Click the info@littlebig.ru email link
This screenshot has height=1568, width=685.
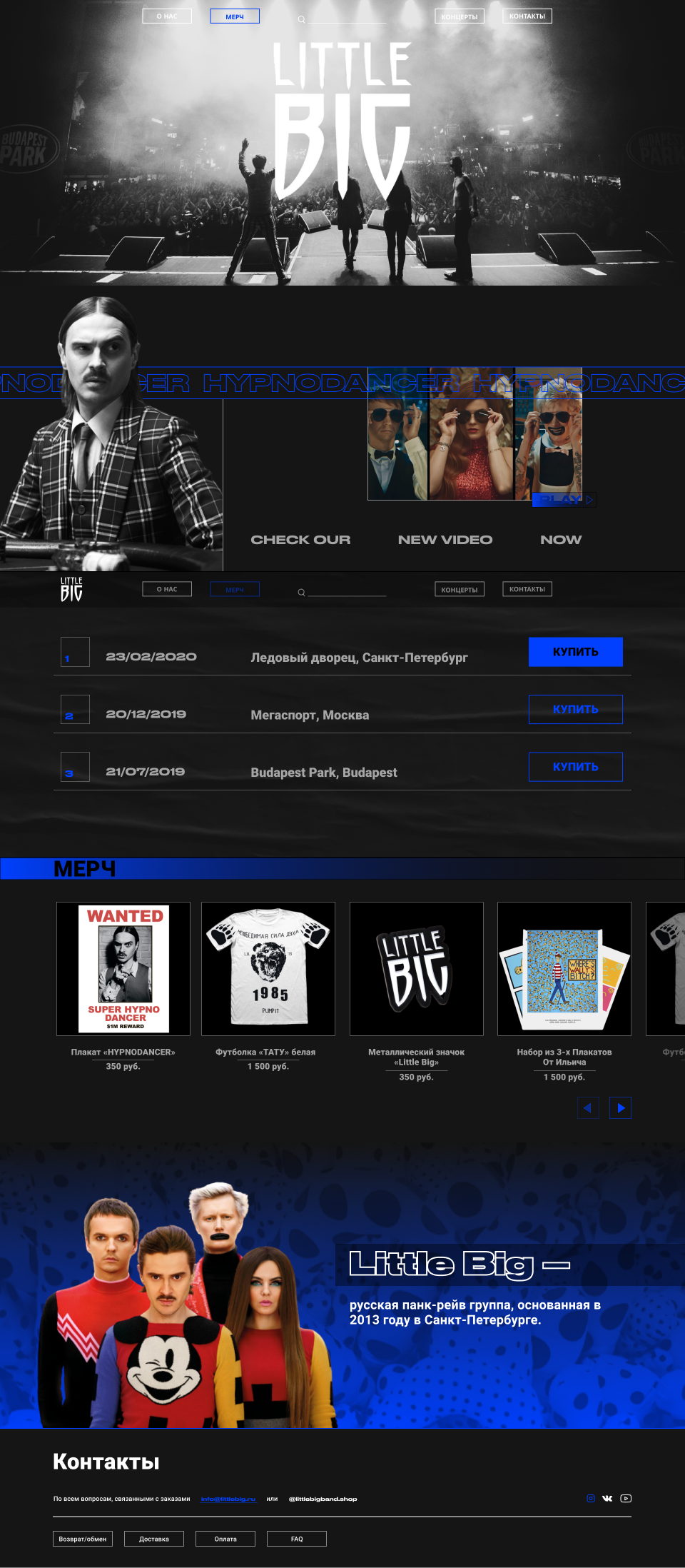[228, 1499]
